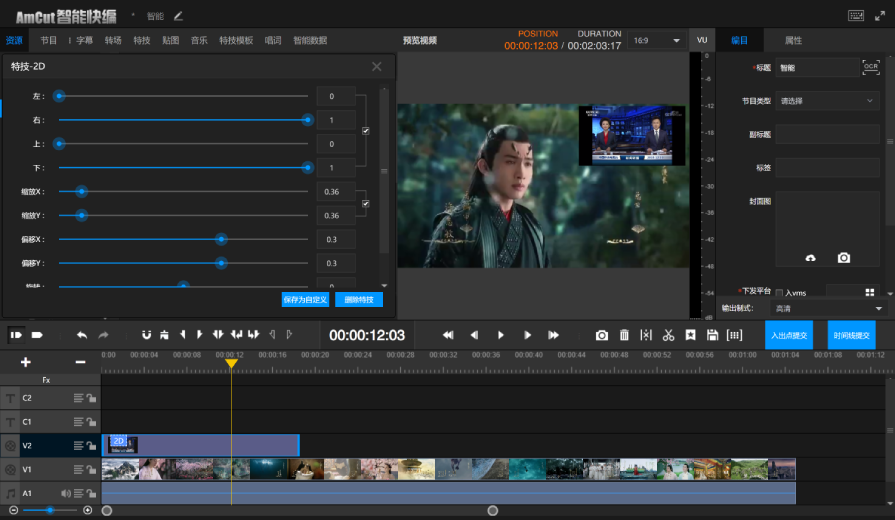Viewport: 895px width, 520px height.
Task: Switch to the 字幕 tab
Action: click(84, 41)
